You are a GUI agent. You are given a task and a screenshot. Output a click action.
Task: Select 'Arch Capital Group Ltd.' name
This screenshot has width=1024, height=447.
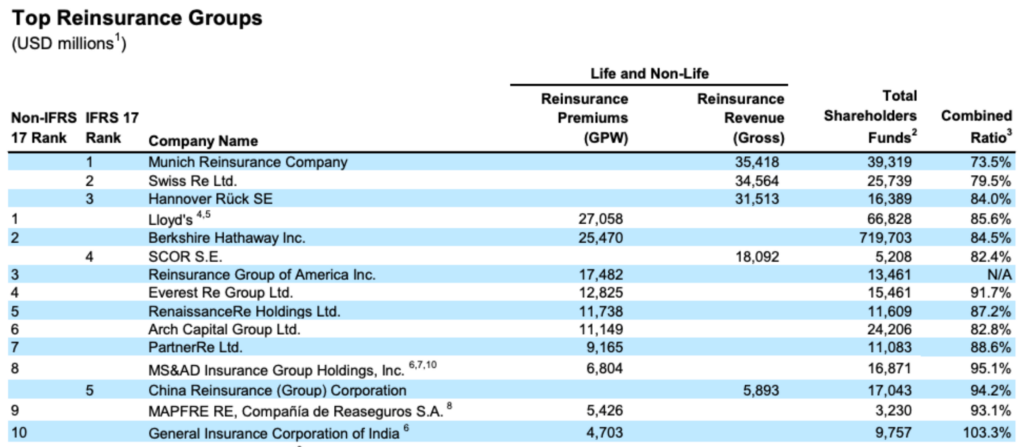(x=225, y=331)
